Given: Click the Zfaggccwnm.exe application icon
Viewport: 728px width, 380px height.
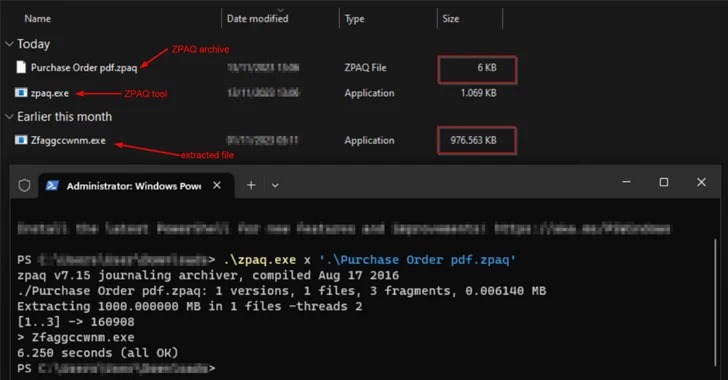Looking at the screenshot, I should 21,140.
